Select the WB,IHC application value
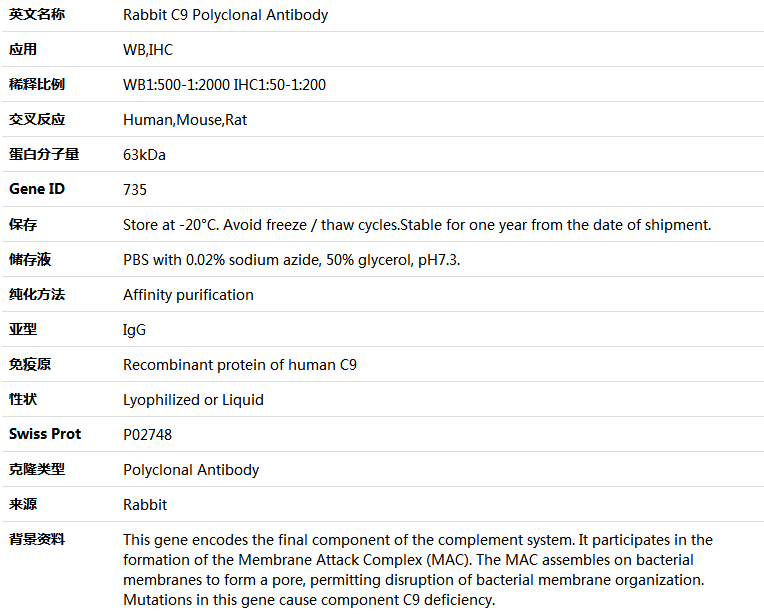This screenshot has height=614, width=764. 148,50
